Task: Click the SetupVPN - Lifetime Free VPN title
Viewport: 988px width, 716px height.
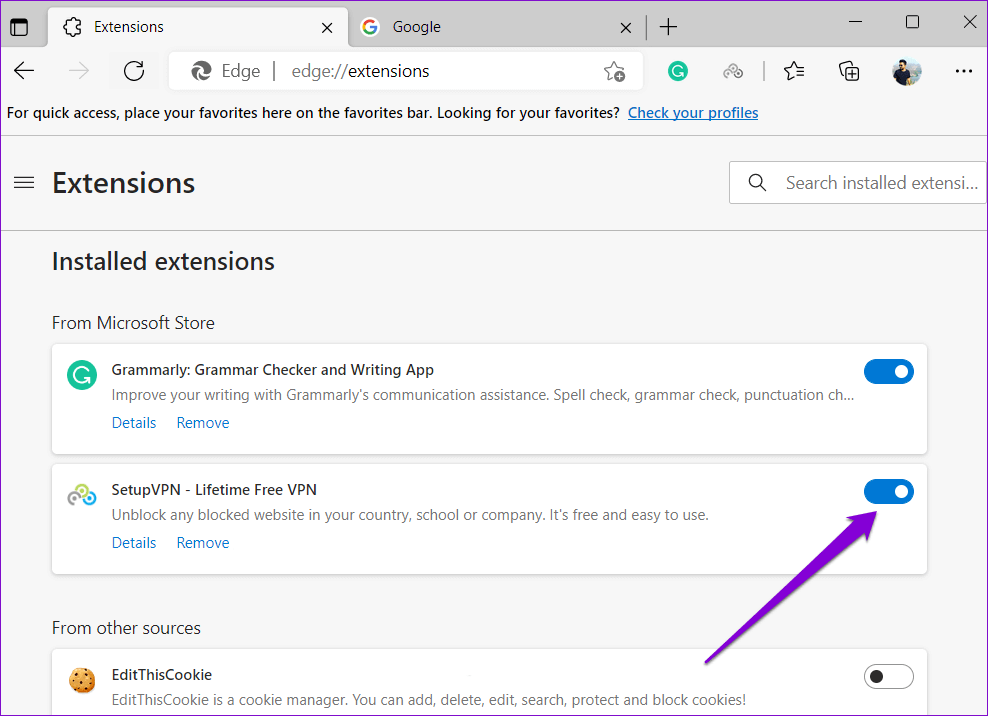Action: pyautogui.click(x=214, y=490)
